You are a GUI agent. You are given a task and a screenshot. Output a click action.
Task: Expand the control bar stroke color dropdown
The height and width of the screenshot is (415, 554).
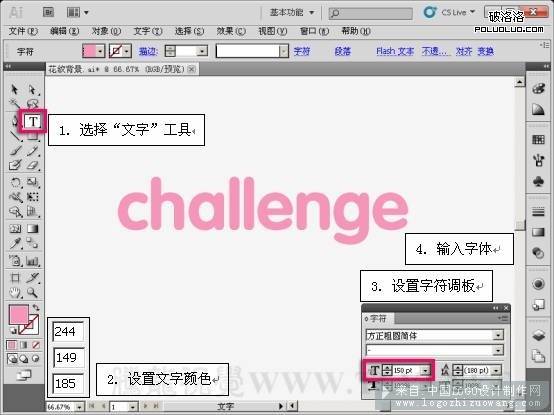pos(127,52)
